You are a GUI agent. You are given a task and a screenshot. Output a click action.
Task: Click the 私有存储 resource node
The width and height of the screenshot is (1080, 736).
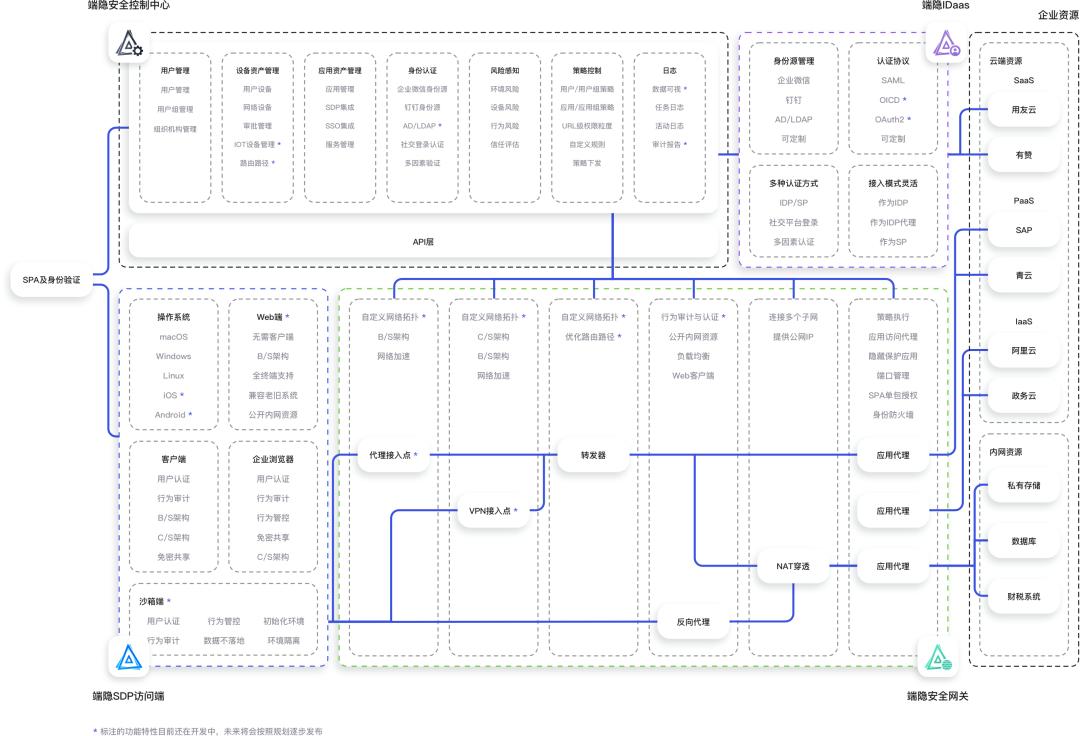point(1024,485)
